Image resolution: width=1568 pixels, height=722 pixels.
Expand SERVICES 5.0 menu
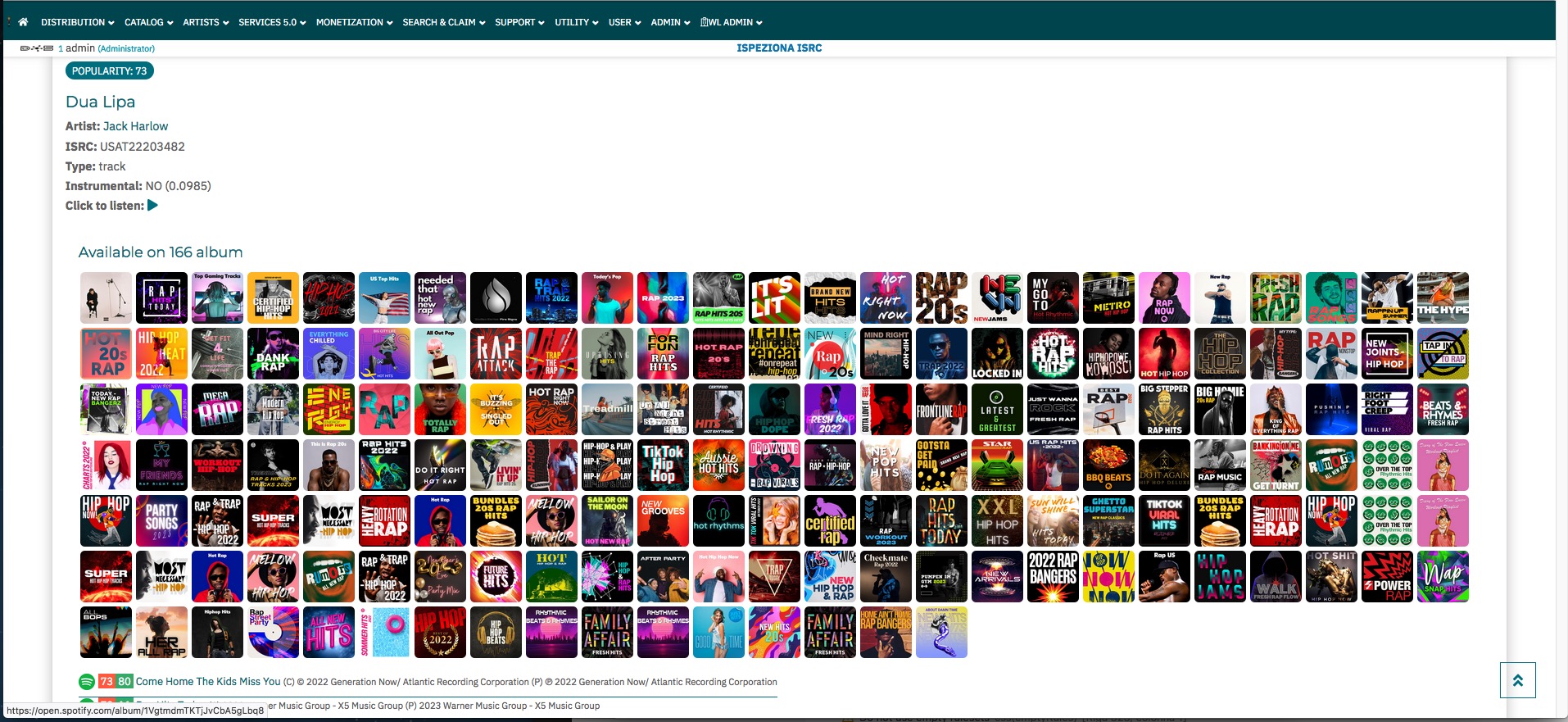point(272,22)
